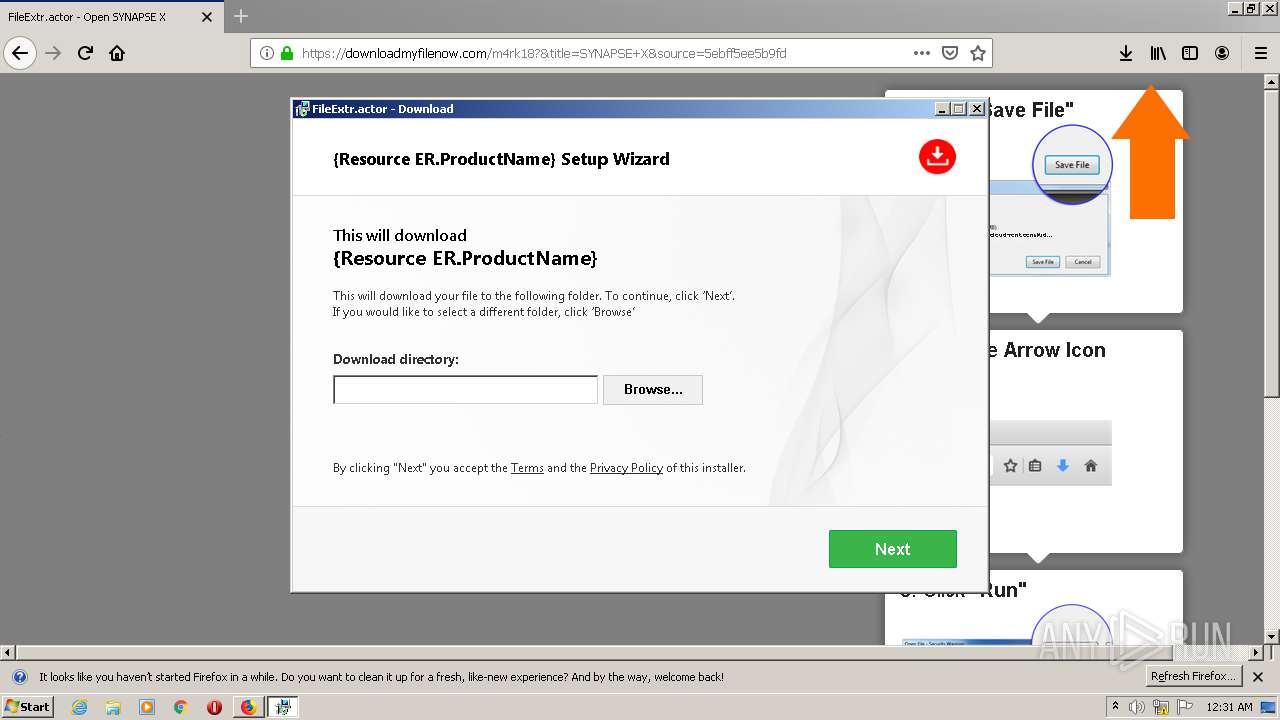Click the 12:31 AM taskbar clock
1280x720 pixels.
tap(1229, 707)
